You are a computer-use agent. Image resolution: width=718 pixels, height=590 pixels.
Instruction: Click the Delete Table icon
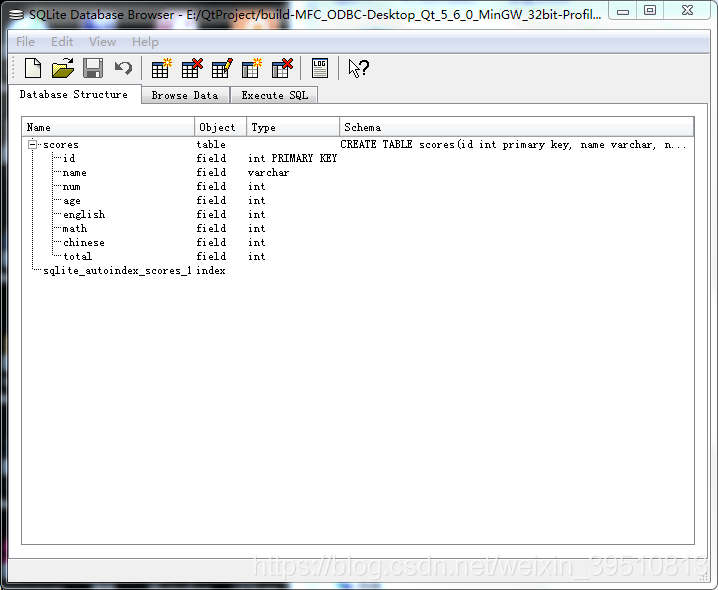pos(191,68)
